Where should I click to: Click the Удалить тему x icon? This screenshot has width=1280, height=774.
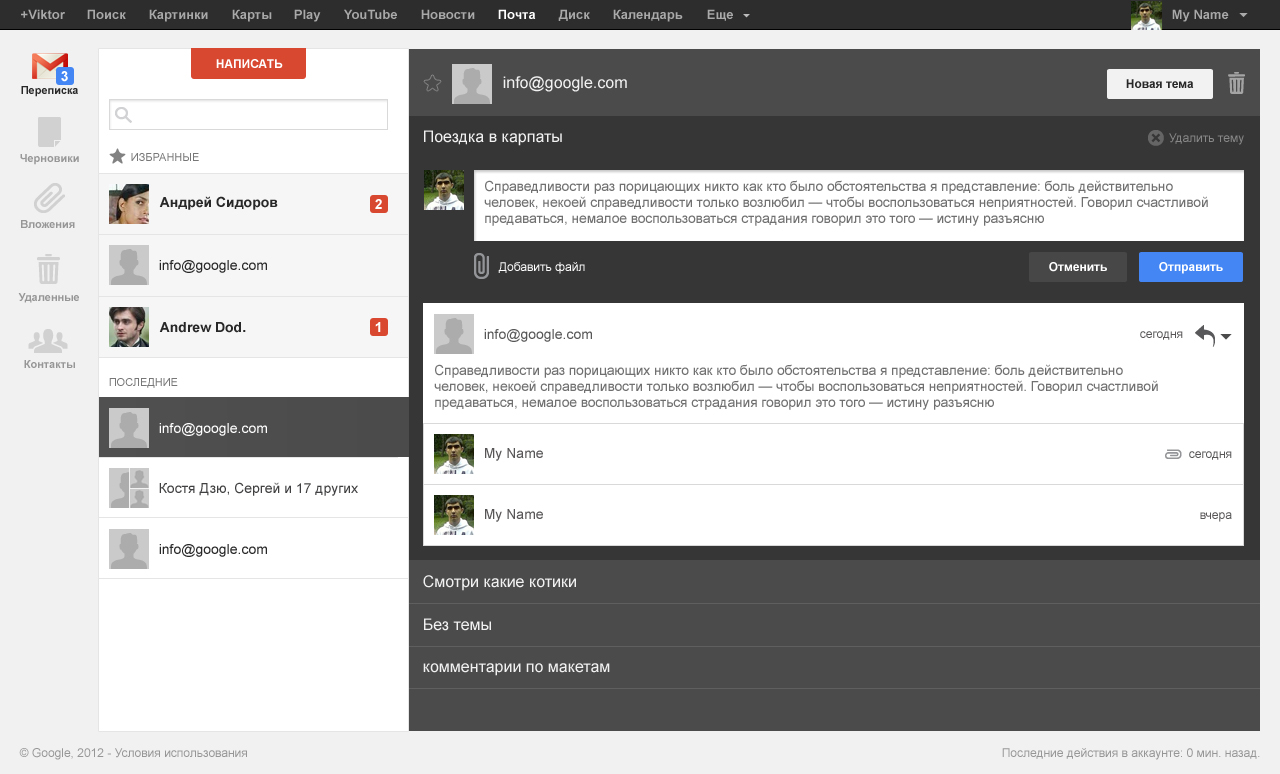(1156, 138)
